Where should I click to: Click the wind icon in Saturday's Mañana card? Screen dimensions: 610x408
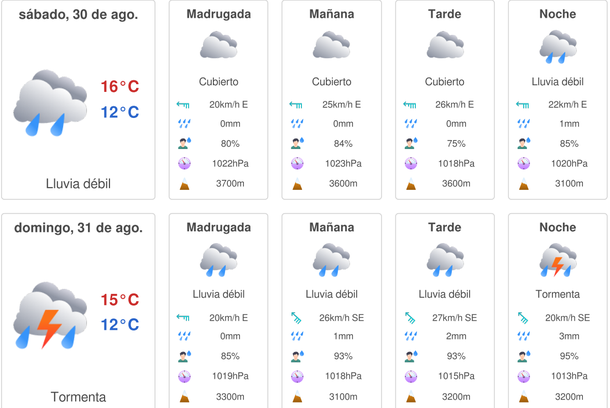tap(297, 104)
